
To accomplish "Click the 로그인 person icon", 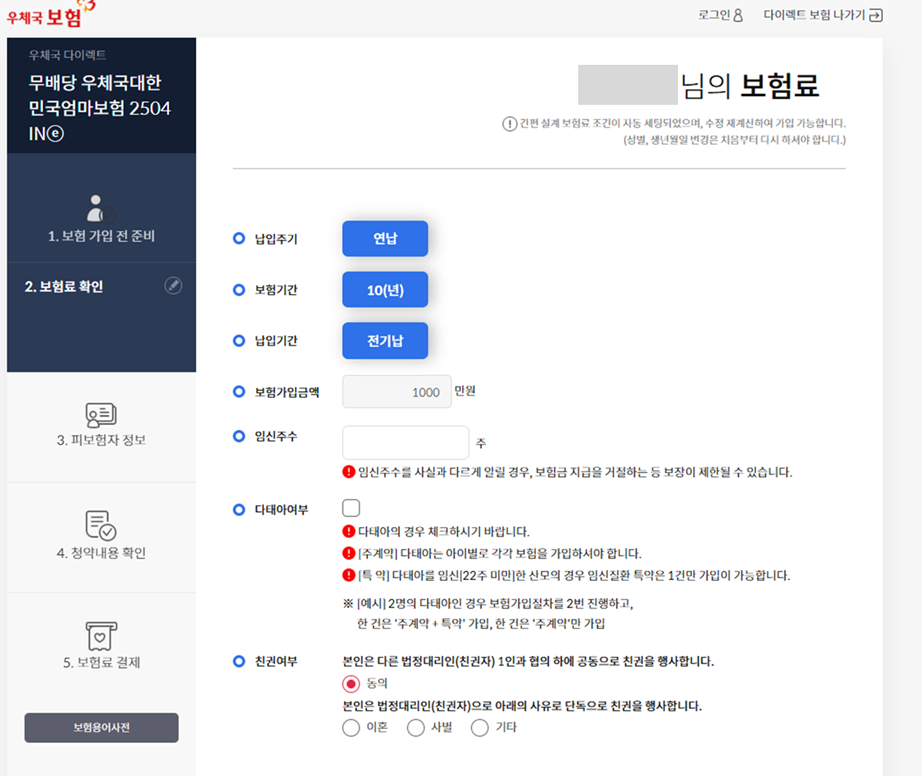I will [x=738, y=15].
